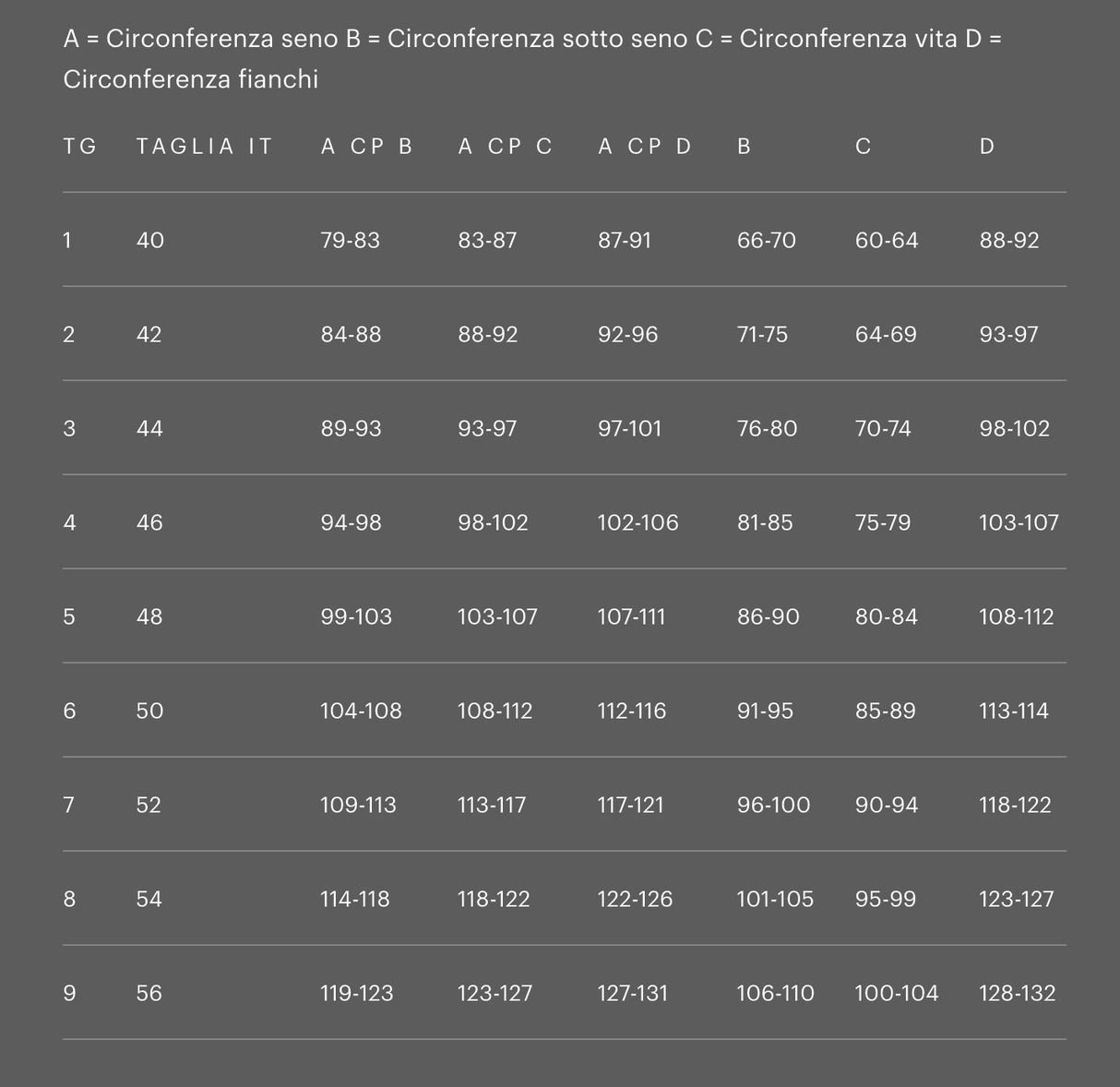The width and height of the screenshot is (1120, 1087).
Task: Click Italian size 40 cell
Action: coord(150,241)
